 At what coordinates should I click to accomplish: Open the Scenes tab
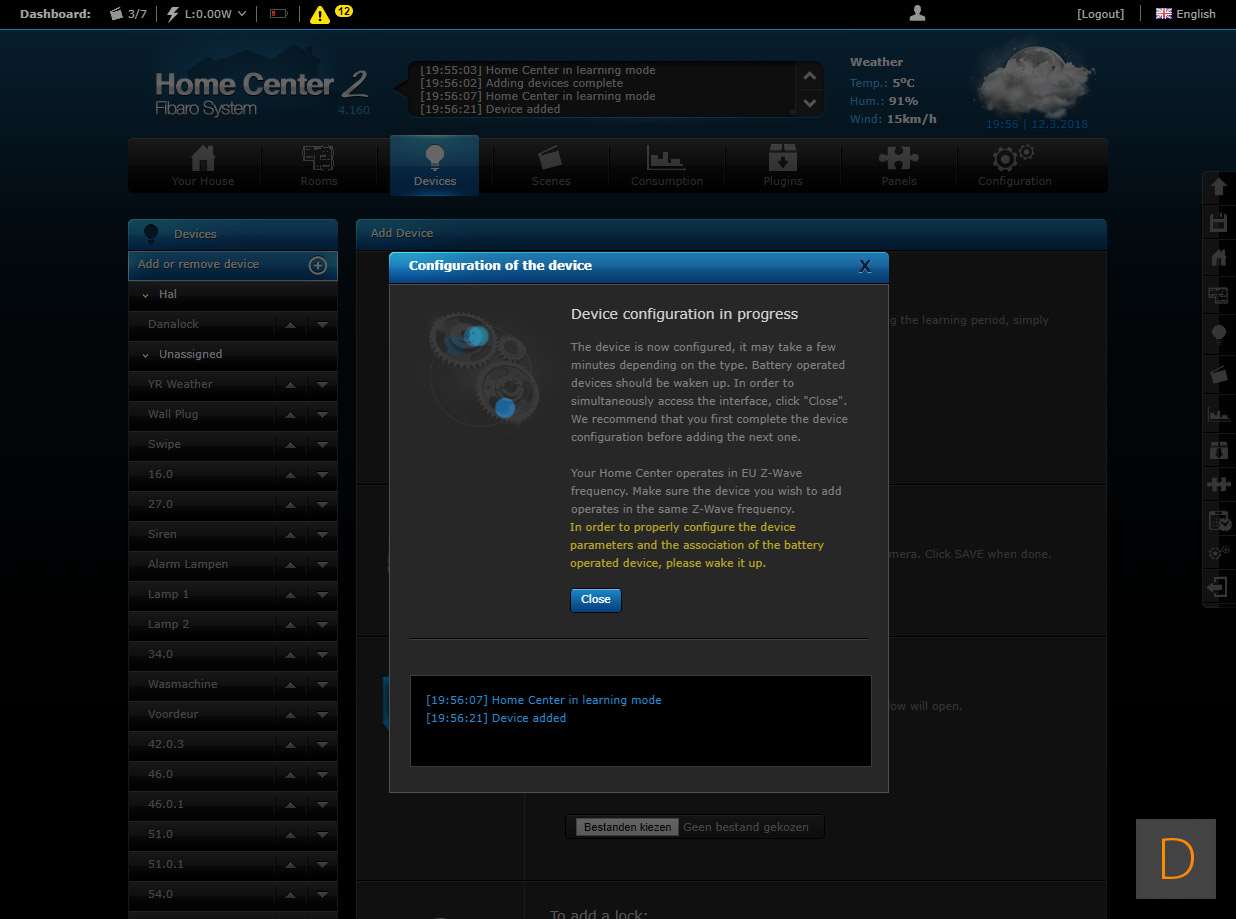(x=550, y=166)
